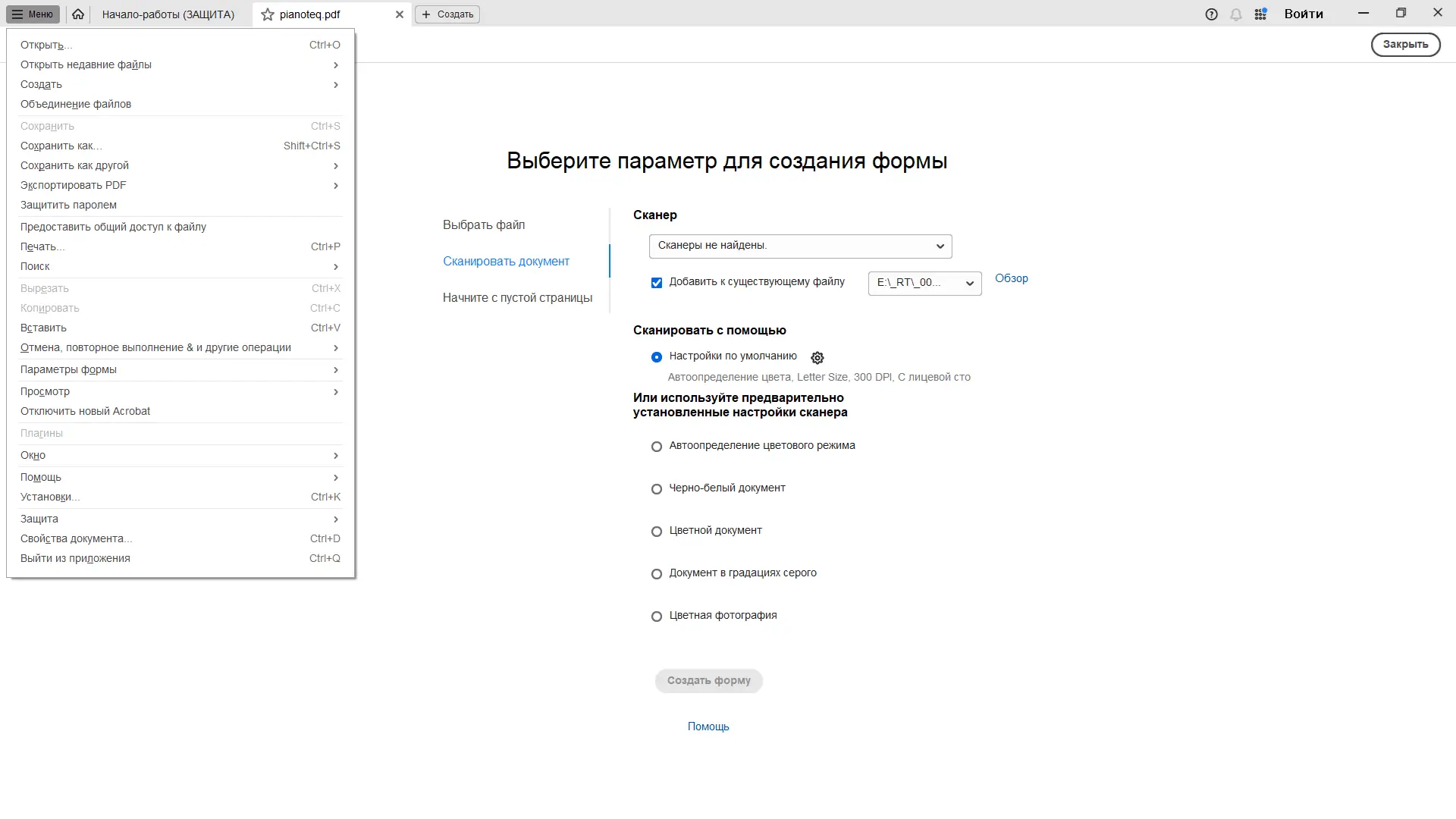Choose 'Защитить паролем' menu item
This screenshot has width=1456, height=819.
pos(68,205)
